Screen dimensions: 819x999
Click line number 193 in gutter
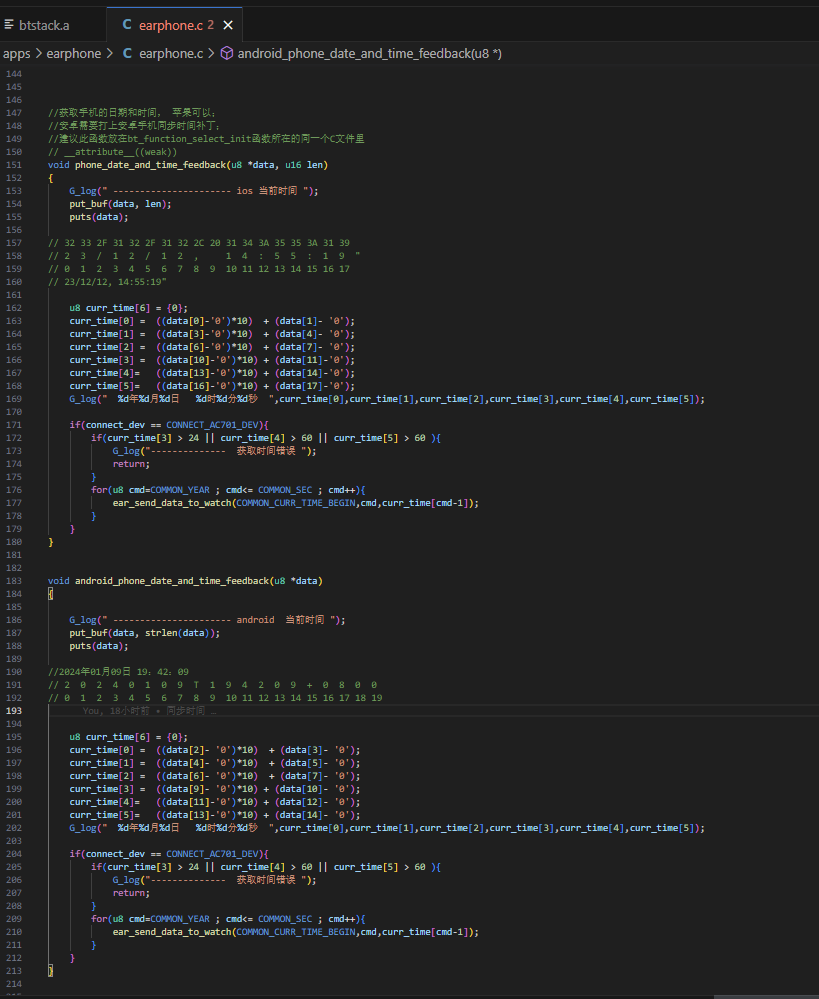pyautogui.click(x=13, y=711)
